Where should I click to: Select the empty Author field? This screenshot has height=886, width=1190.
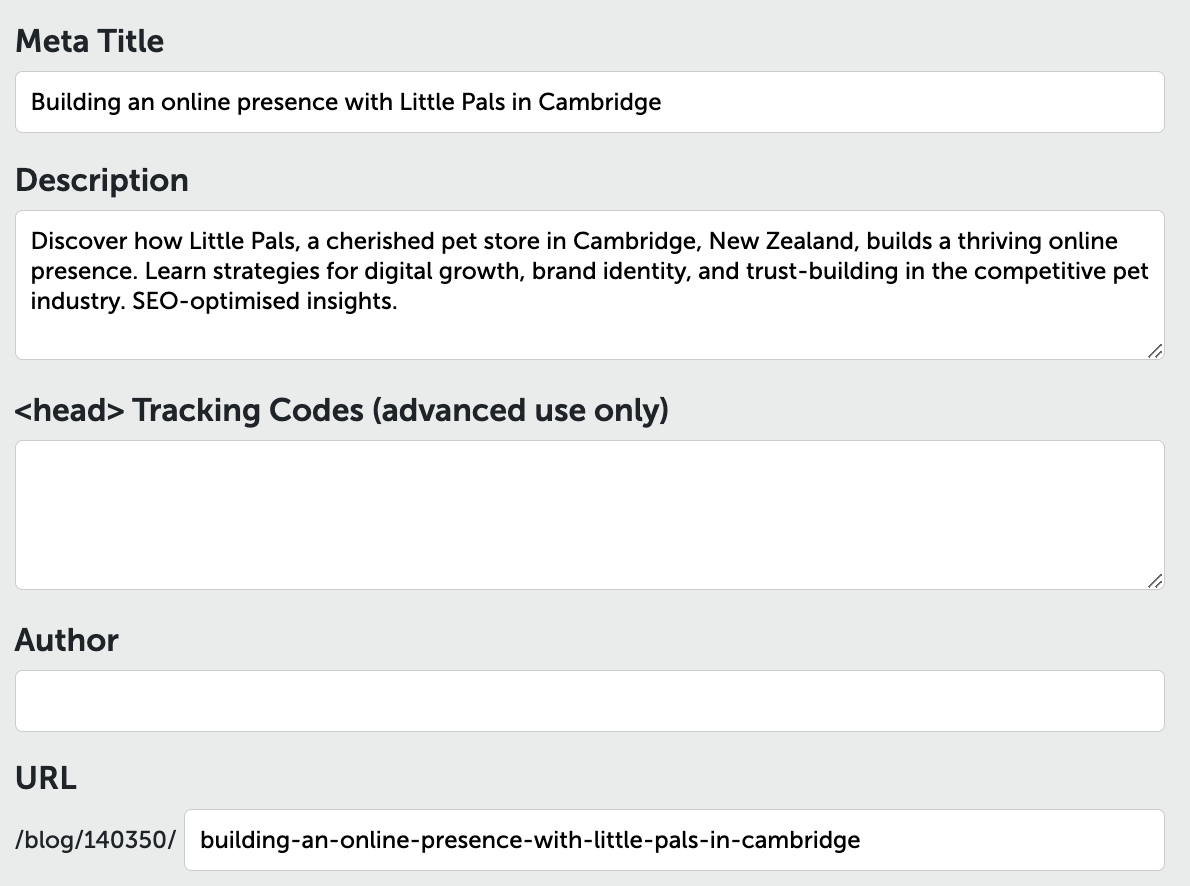click(590, 701)
